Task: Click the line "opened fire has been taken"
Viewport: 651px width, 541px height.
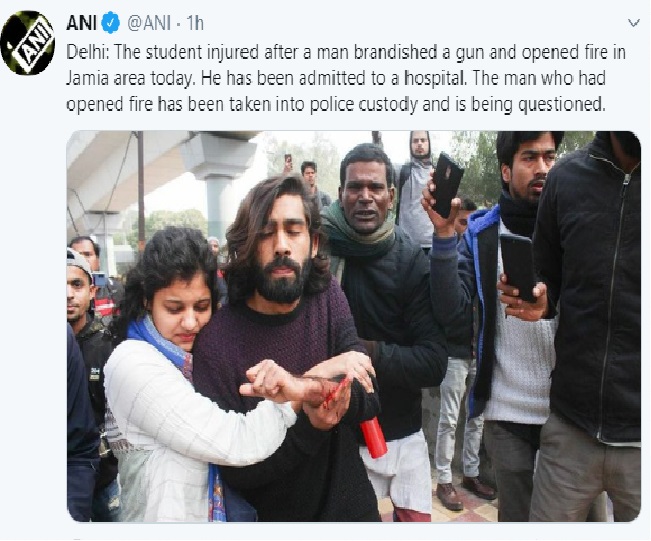Action: coord(334,104)
